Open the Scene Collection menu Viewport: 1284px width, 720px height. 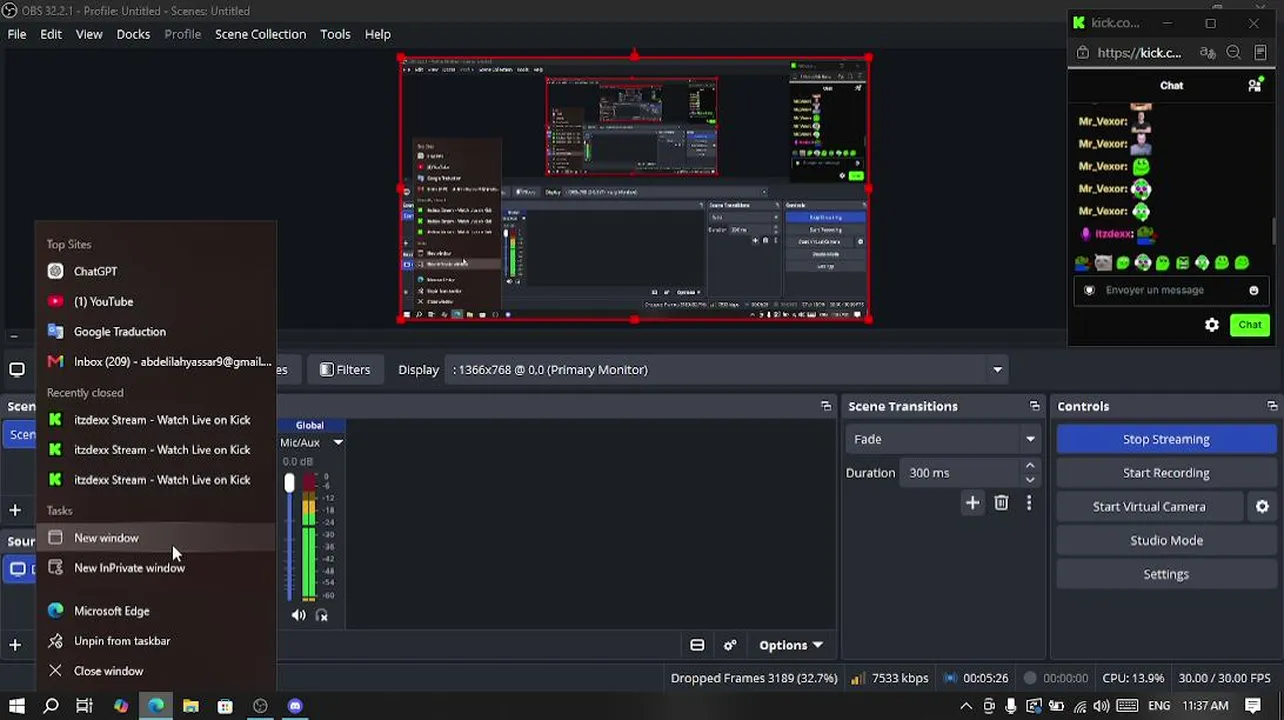[260, 34]
